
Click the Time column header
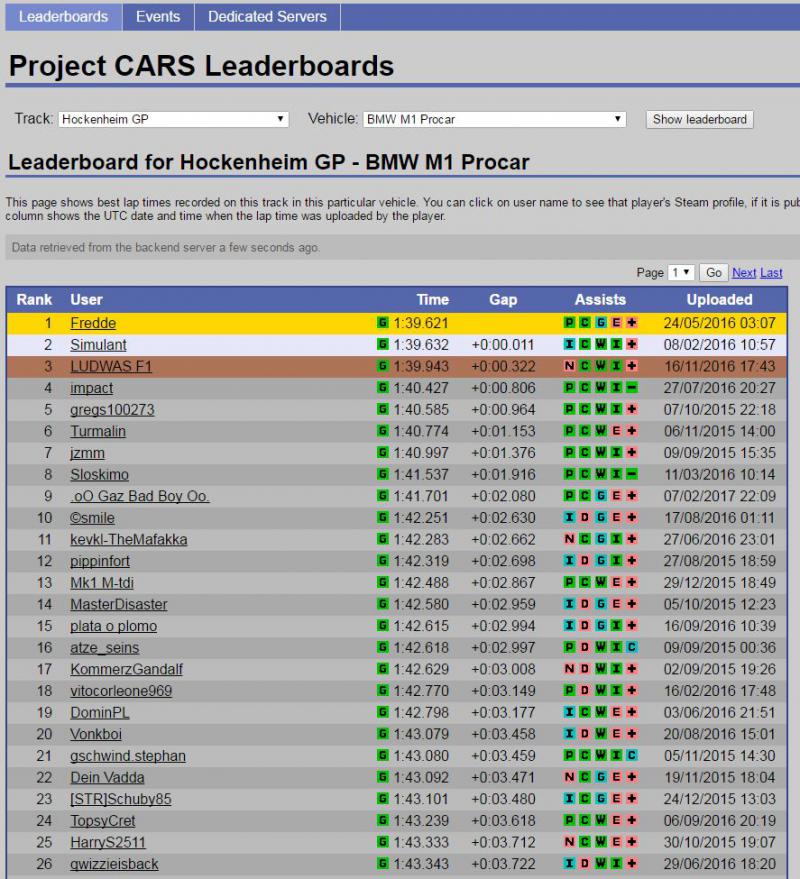click(x=432, y=300)
